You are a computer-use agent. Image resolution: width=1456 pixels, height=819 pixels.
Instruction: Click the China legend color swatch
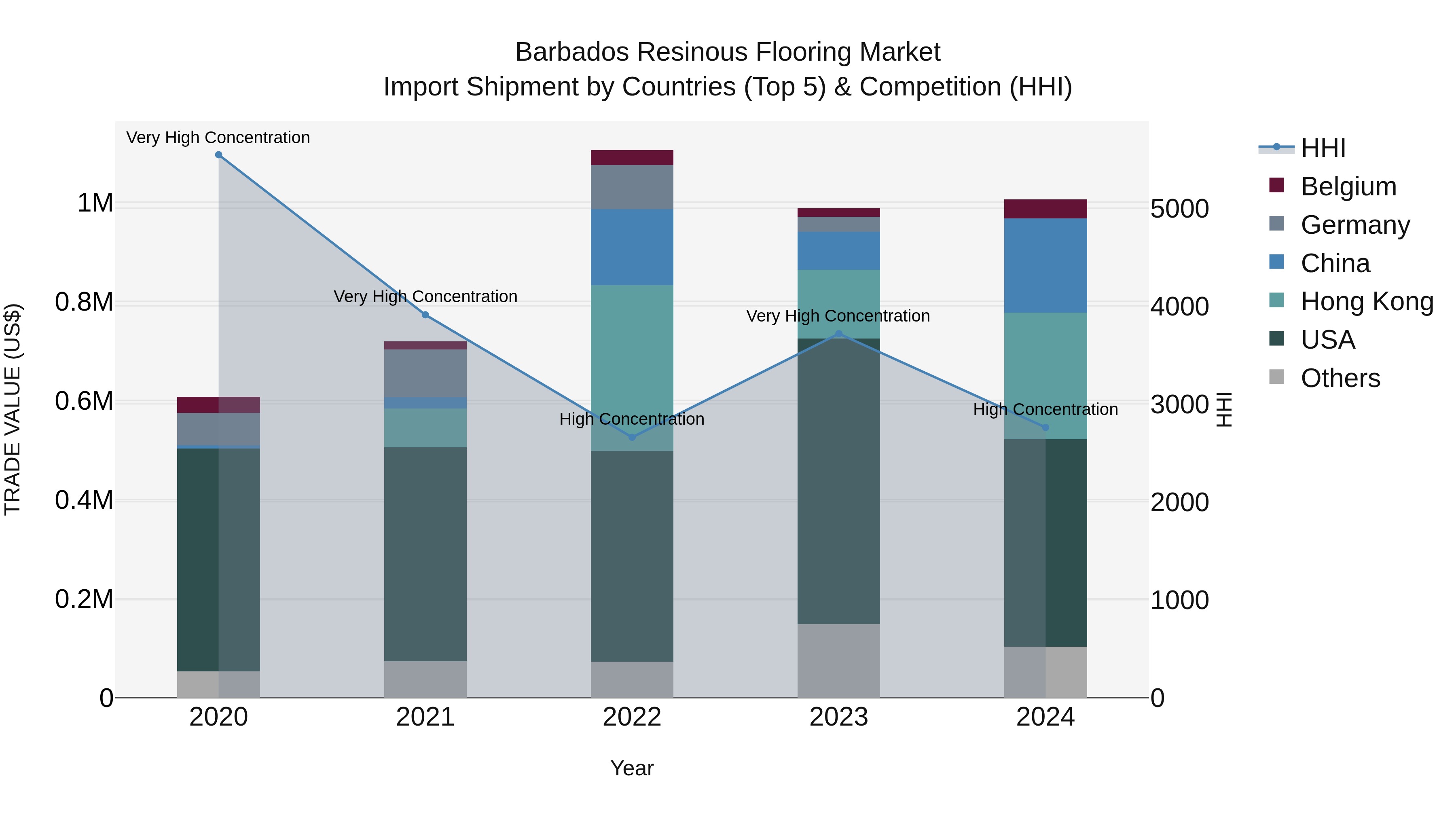click(1276, 262)
